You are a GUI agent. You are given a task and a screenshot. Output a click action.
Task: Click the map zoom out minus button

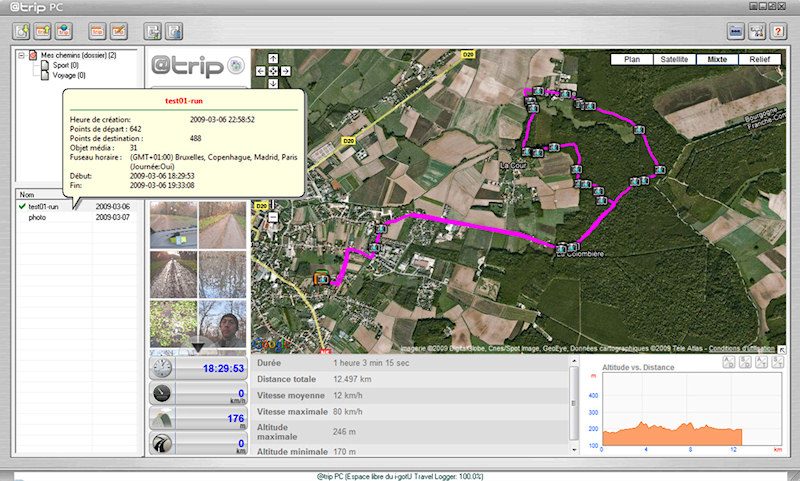click(273, 217)
